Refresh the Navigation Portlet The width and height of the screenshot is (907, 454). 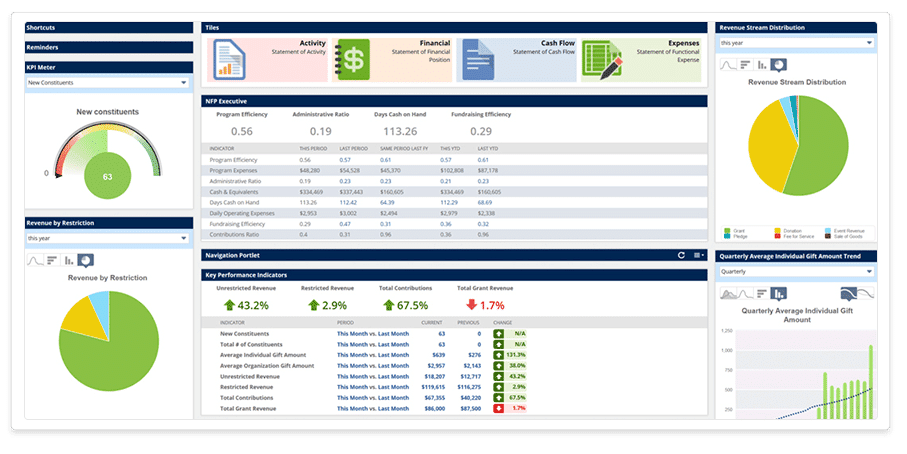point(682,255)
